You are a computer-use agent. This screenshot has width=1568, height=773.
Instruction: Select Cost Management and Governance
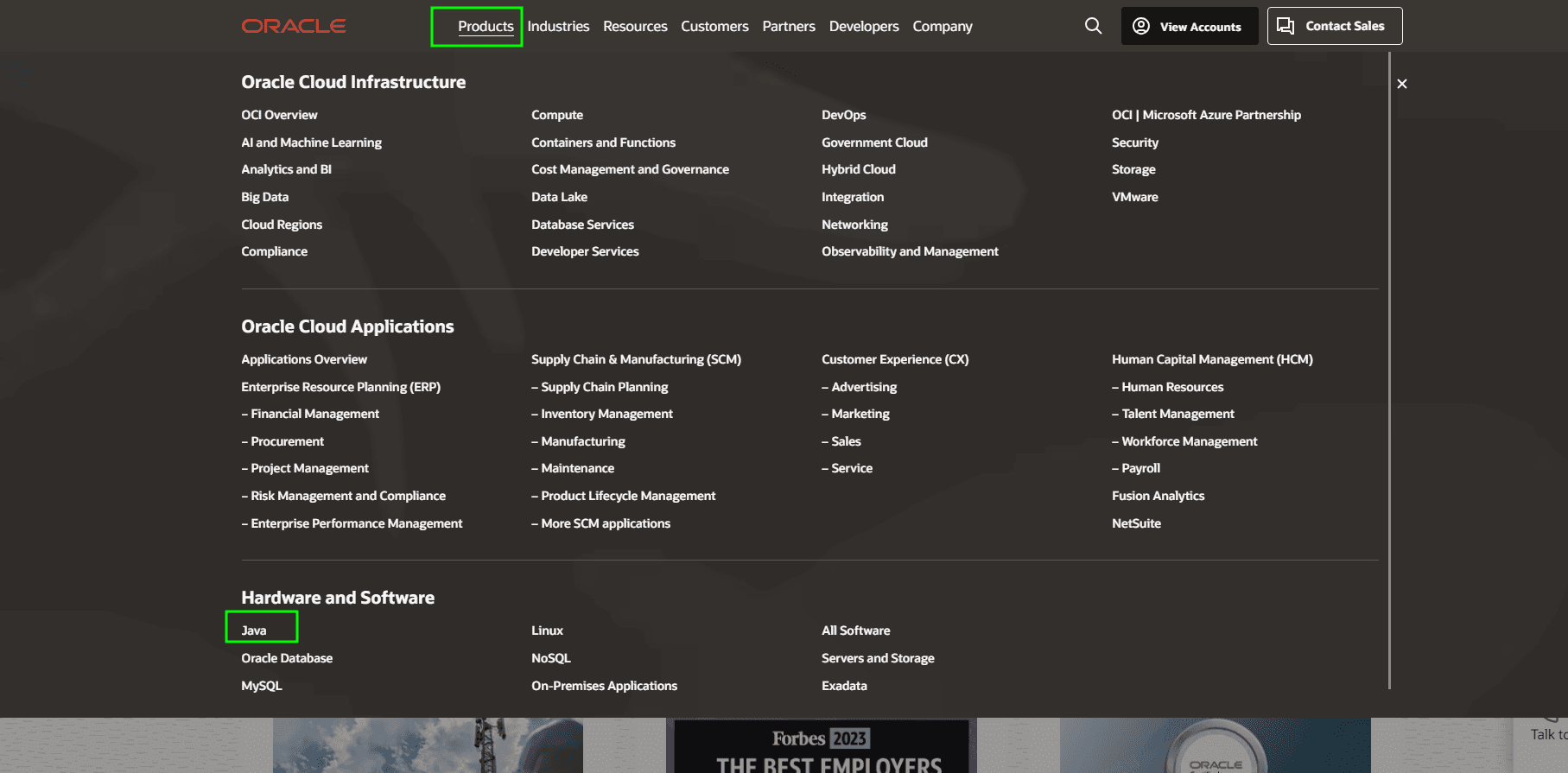[x=630, y=169]
